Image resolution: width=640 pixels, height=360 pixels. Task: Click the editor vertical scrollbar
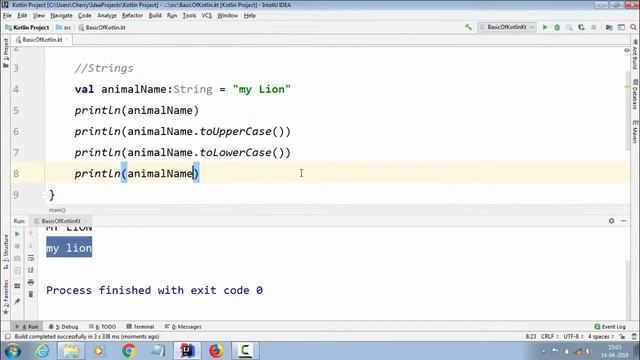(627, 110)
